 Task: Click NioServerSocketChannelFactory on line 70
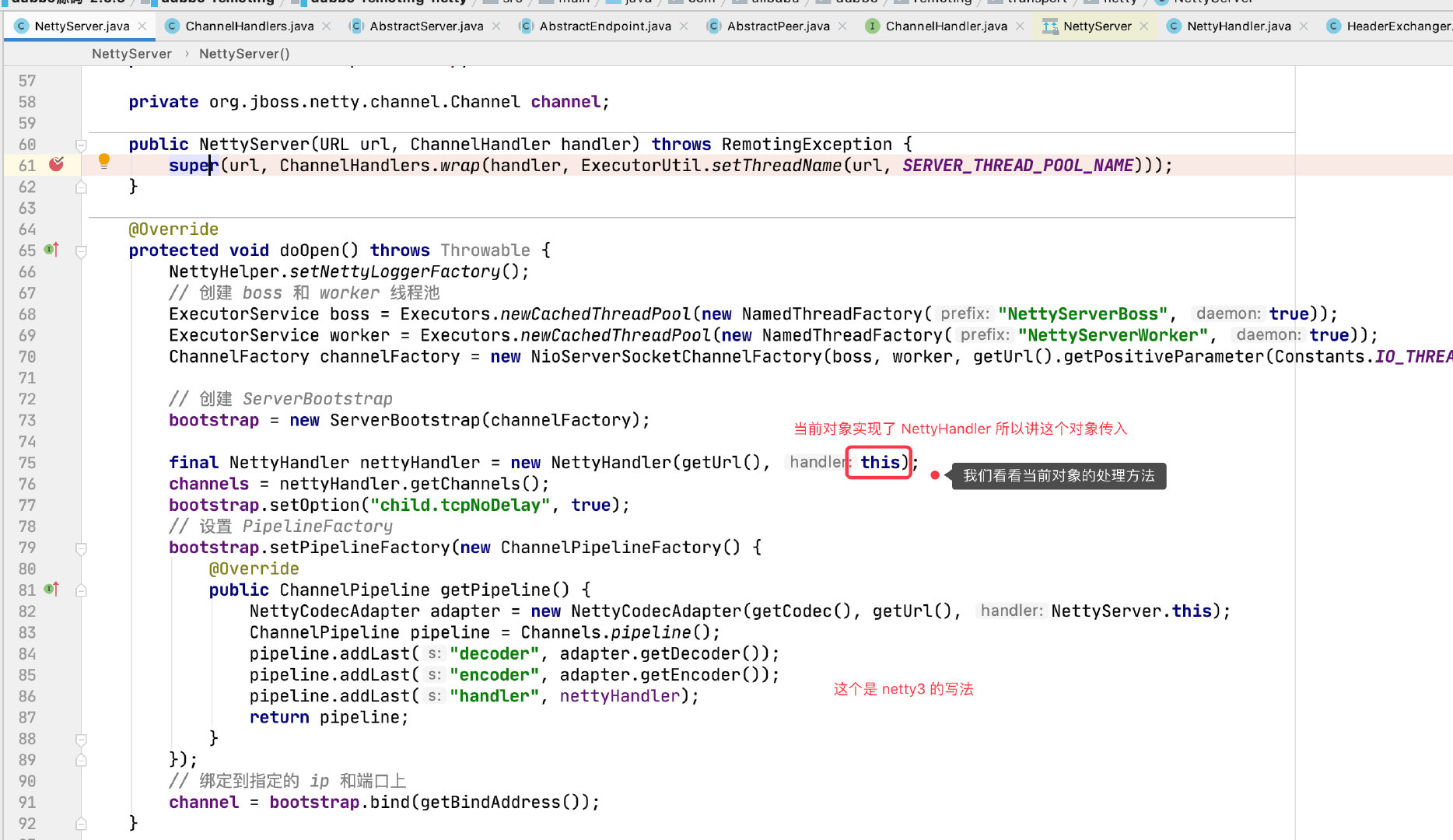click(x=677, y=356)
